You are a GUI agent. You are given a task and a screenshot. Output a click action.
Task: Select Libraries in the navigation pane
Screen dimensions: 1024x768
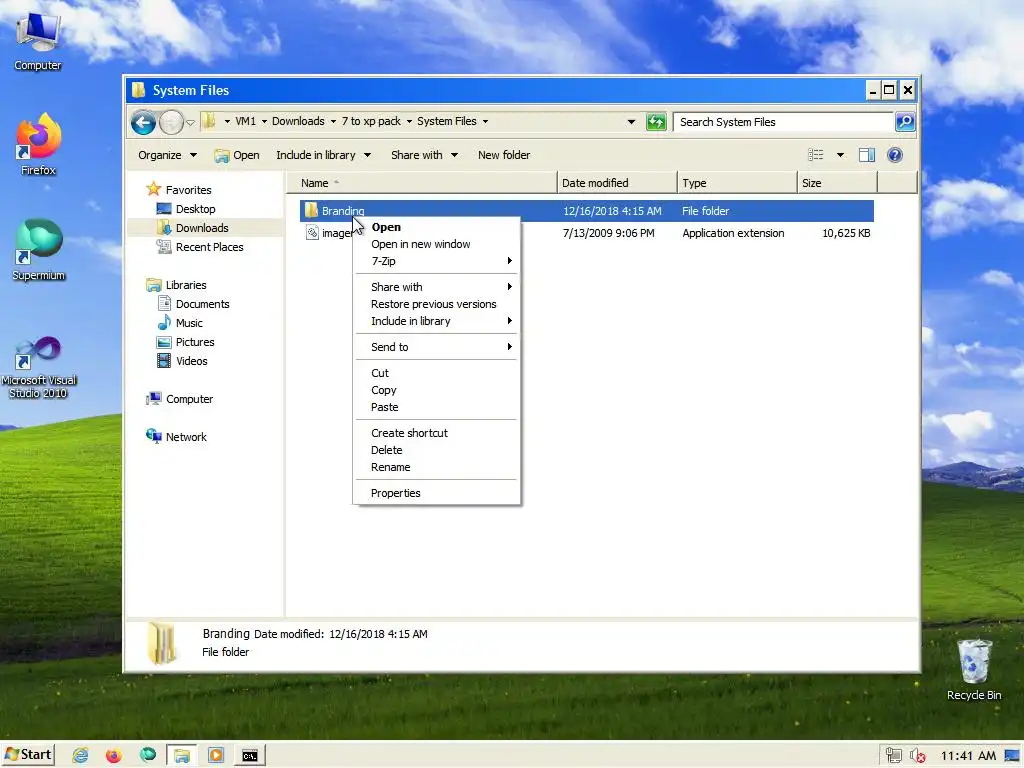click(185, 285)
